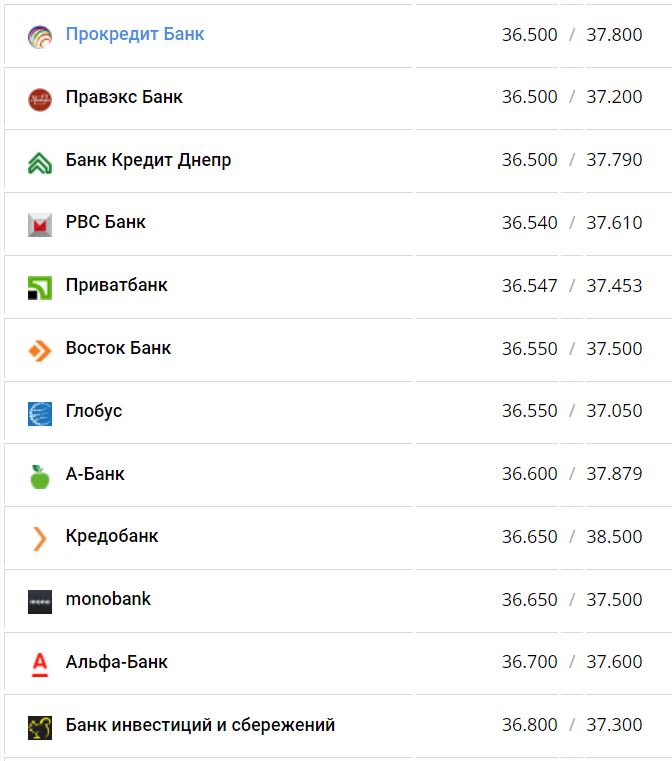Click the Глобус rate 36.550 / 37.050
The image size is (672, 761).
point(572,411)
